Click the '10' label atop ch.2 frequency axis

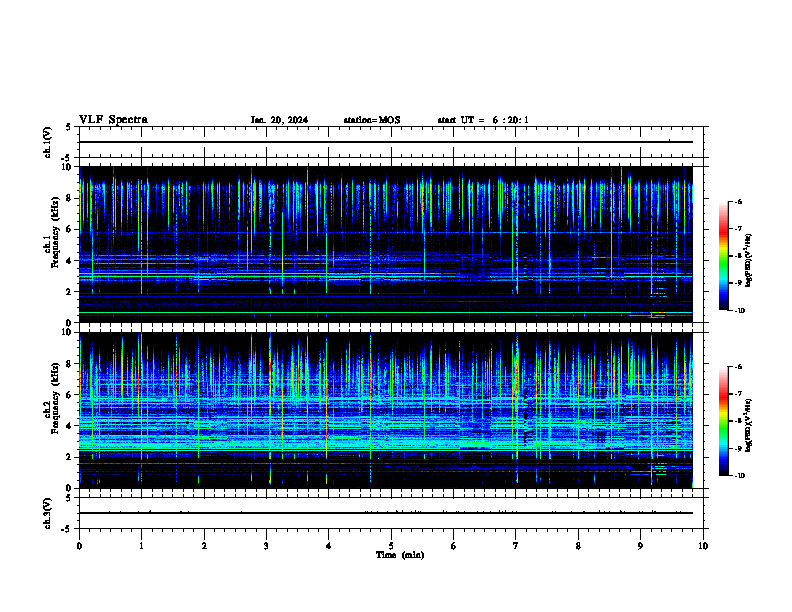coord(68,333)
